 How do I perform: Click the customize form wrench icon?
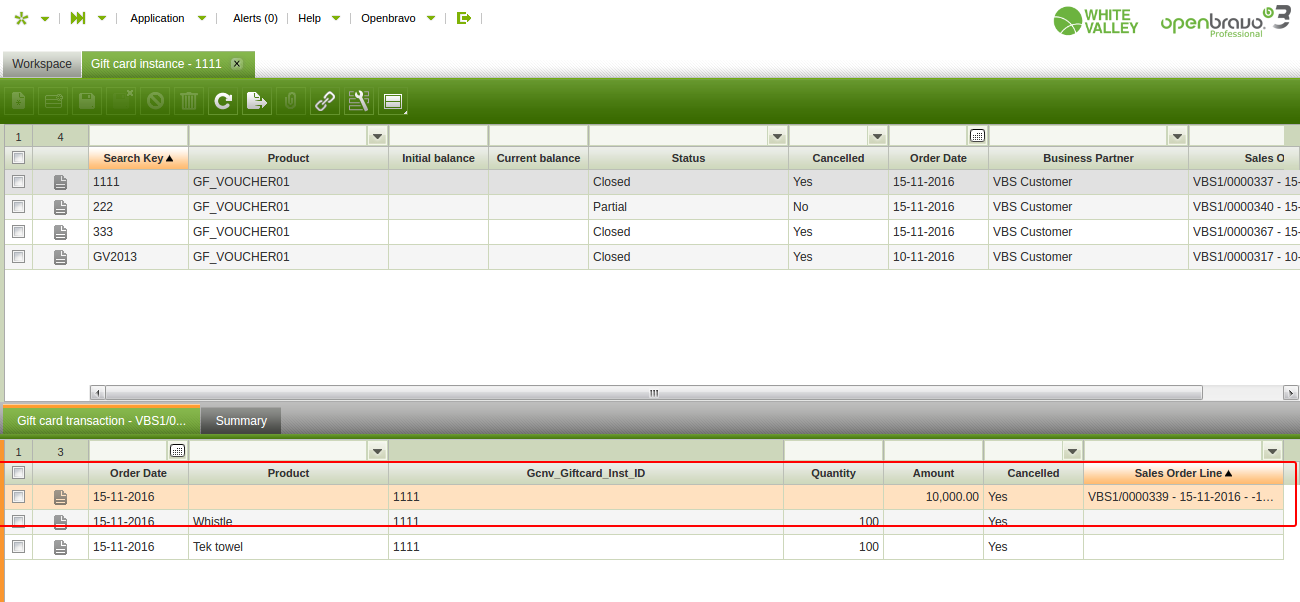point(359,100)
